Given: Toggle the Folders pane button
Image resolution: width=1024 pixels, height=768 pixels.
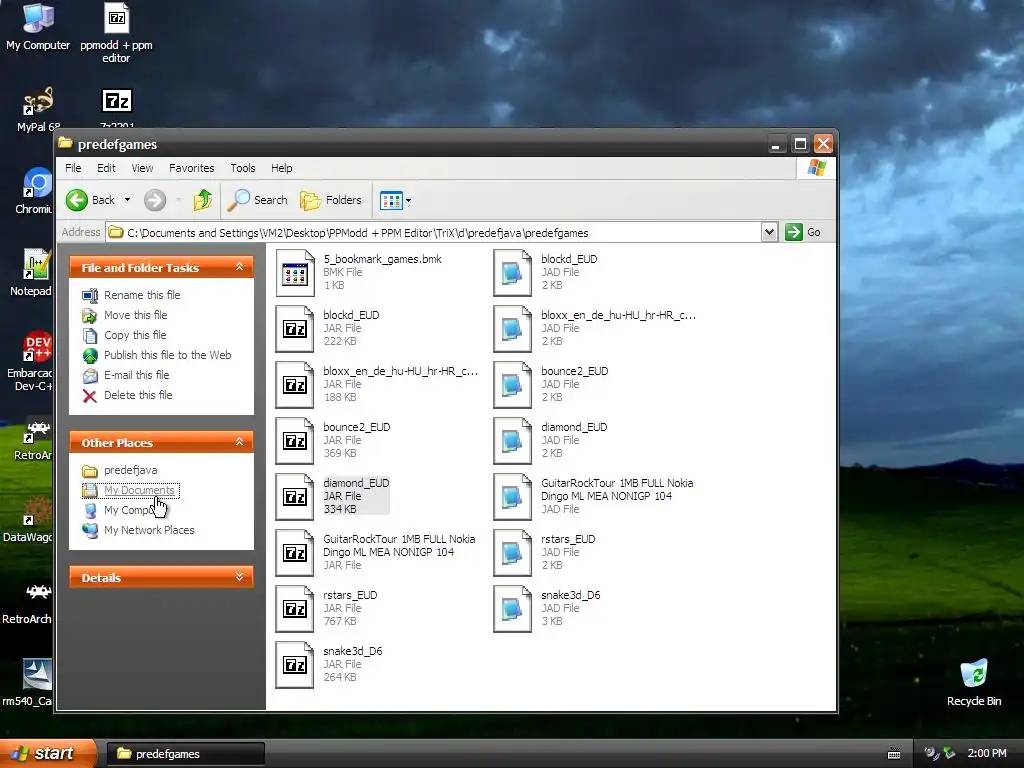Looking at the screenshot, I should tap(331, 200).
